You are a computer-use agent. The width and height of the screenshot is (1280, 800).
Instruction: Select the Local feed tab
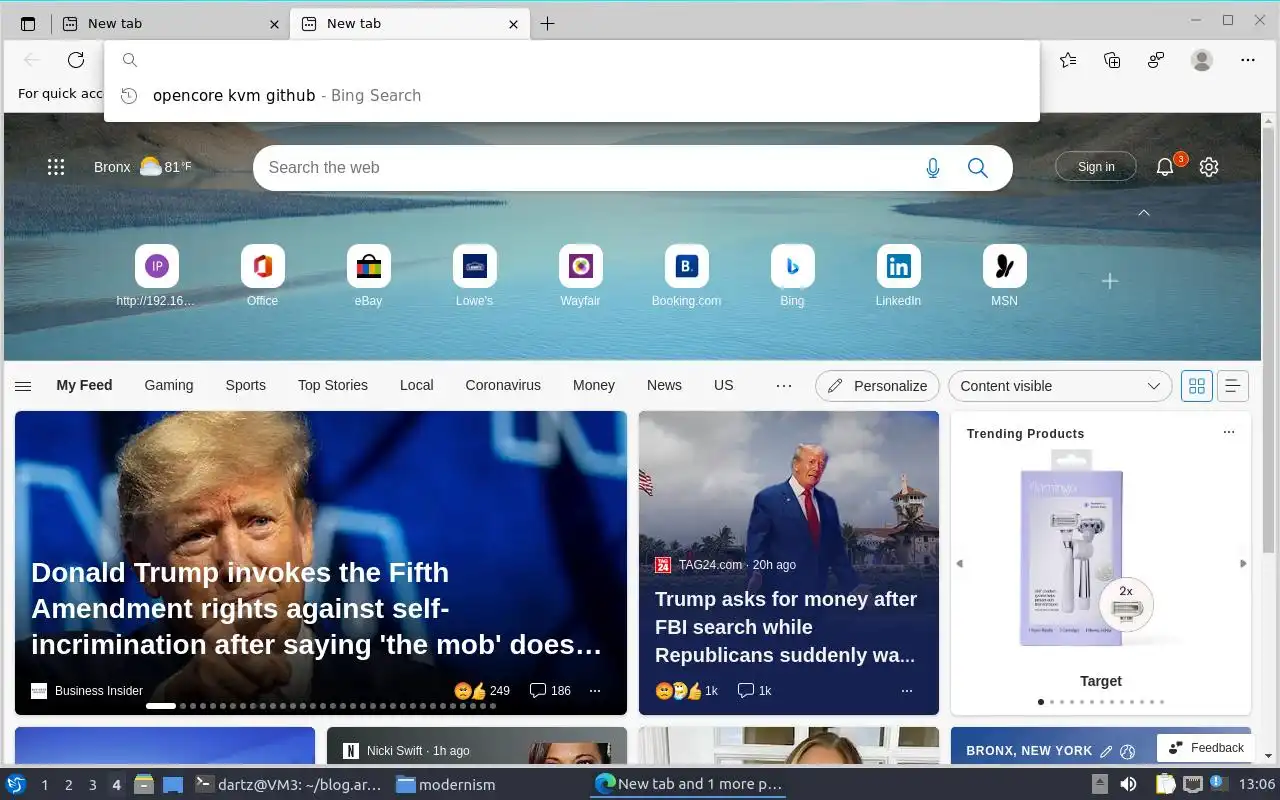[x=417, y=385]
